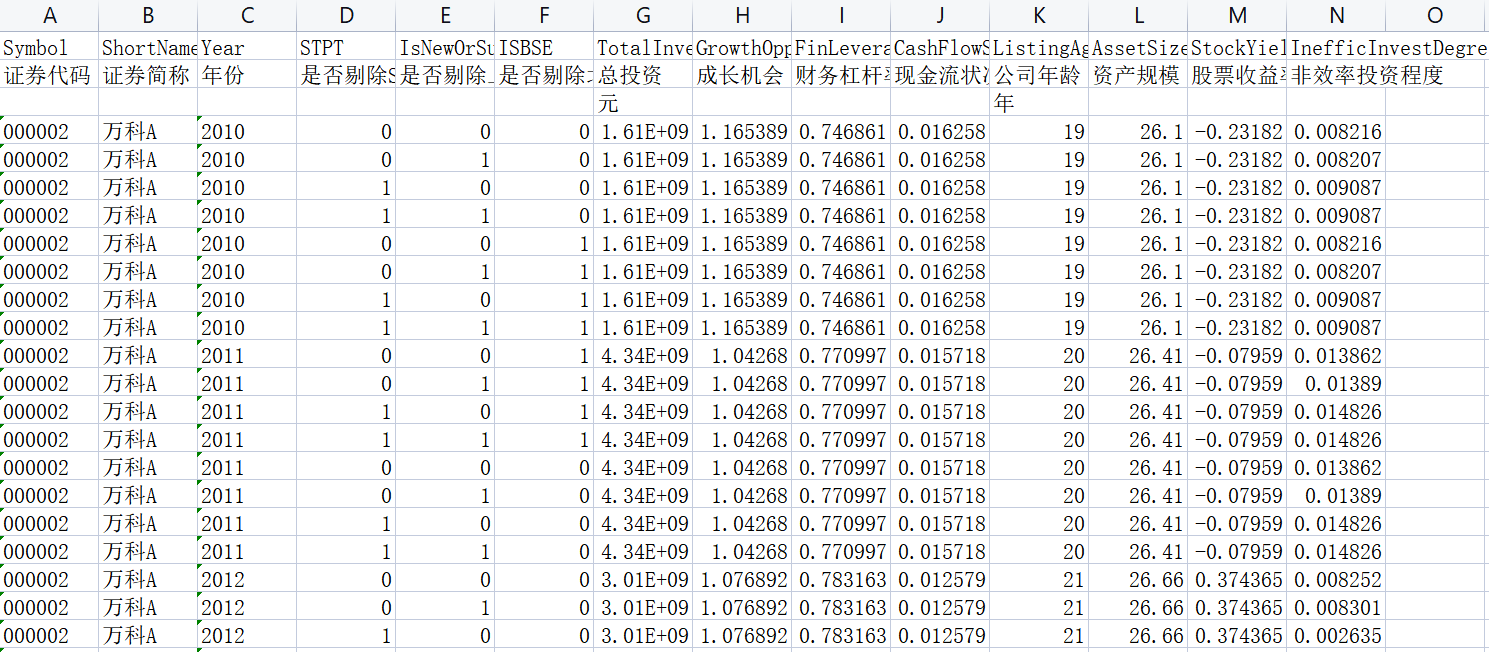
Task: Select 1.076892 in the row ending 0.008301
Action: tap(743, 608)
